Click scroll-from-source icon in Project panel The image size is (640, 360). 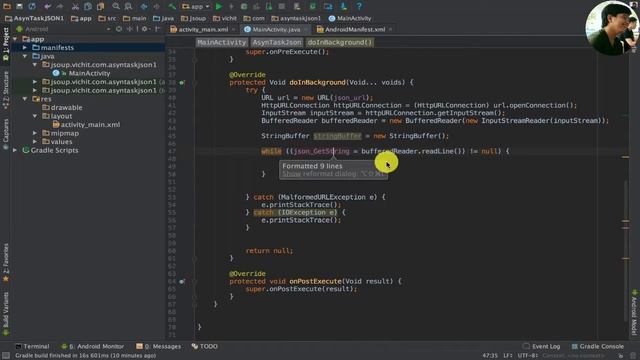(119, 29)
